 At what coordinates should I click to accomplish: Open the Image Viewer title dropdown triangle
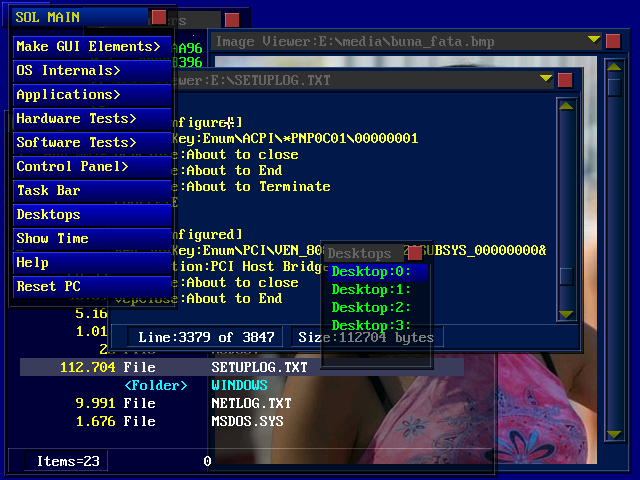(x=594, y=40)
